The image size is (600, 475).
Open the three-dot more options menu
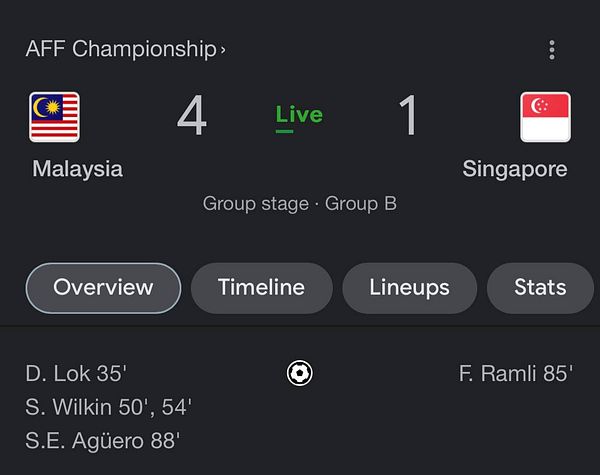[x=552, y=50]
